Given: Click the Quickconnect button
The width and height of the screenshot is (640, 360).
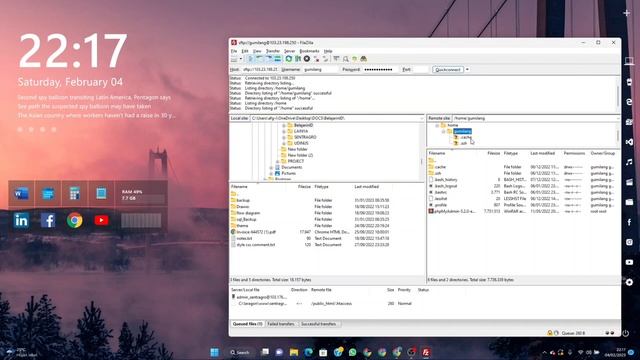Looking at the screenshot, I should click(x=448, y=70).
